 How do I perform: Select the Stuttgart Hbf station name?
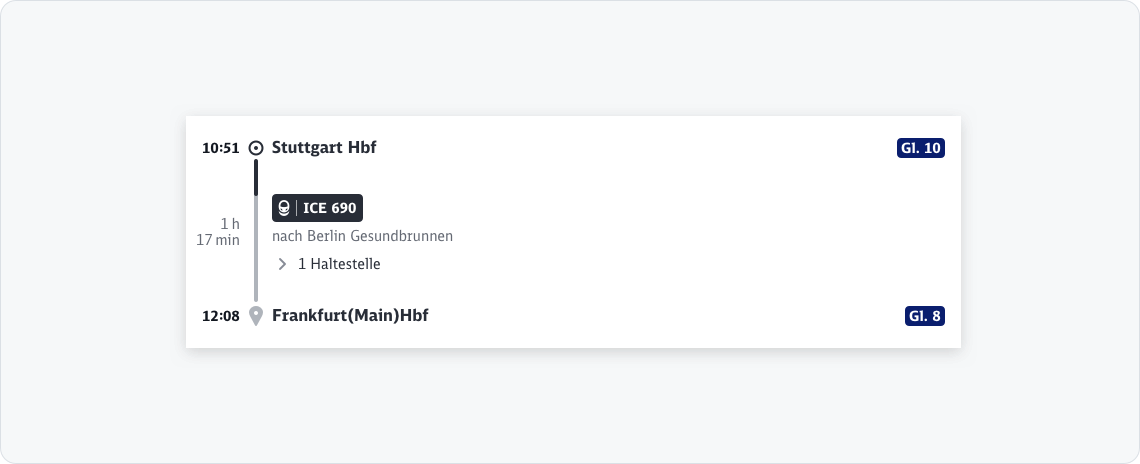(324, 148)
